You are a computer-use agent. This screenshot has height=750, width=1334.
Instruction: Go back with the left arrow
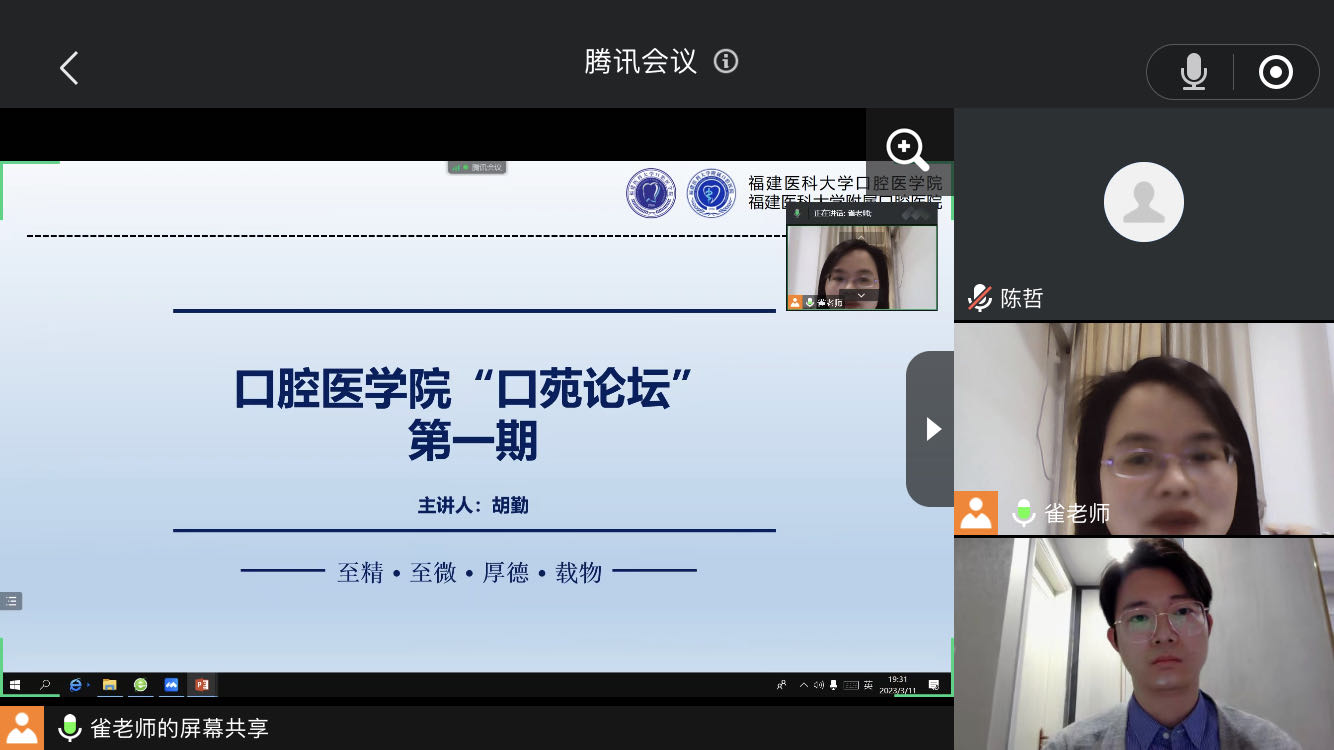pos(68,69)
